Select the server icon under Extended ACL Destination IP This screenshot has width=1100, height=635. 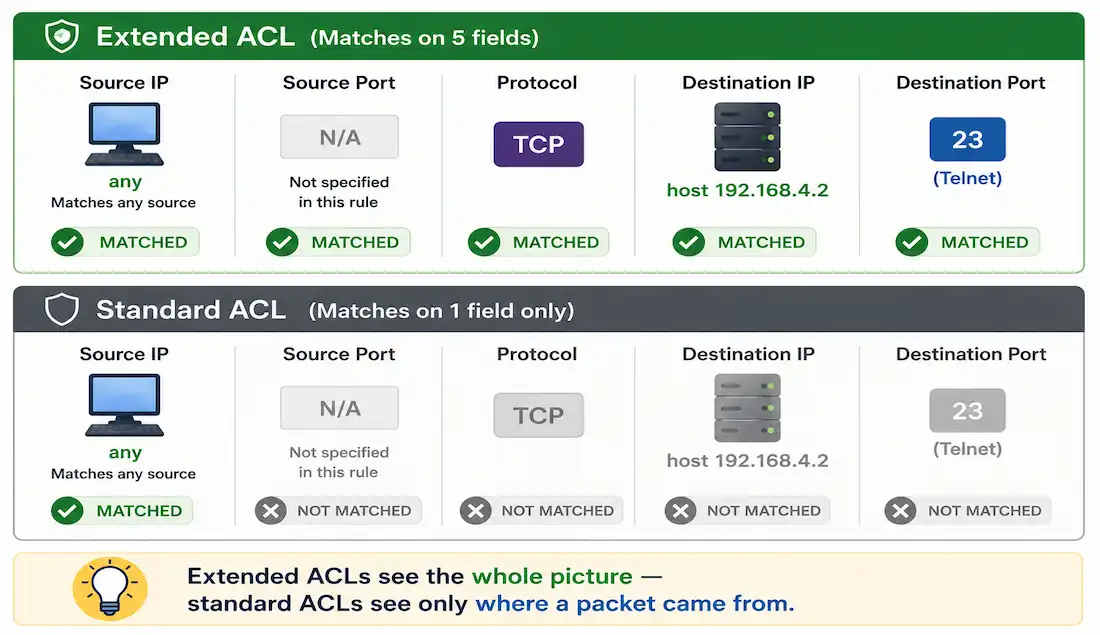click(747, 137)
